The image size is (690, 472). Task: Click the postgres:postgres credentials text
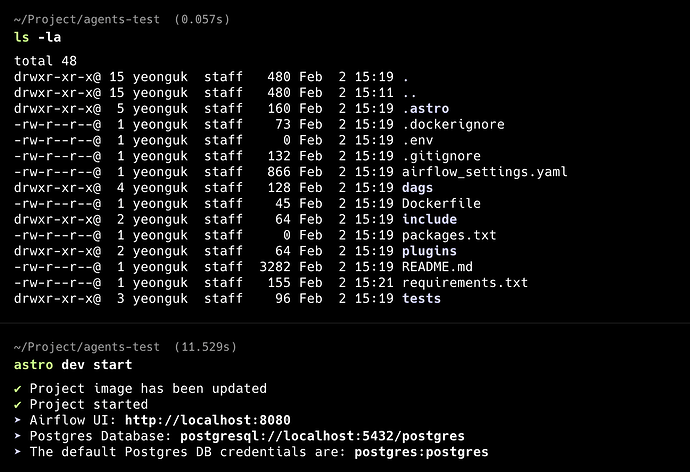[x=422, y=452]
